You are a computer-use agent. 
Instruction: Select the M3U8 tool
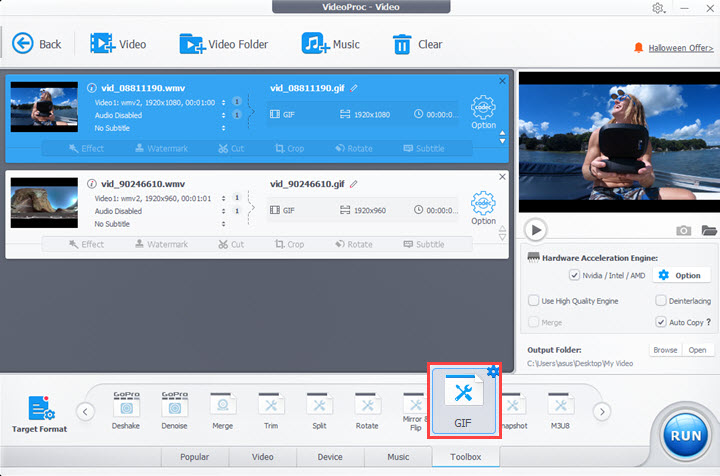coord(560,410)
